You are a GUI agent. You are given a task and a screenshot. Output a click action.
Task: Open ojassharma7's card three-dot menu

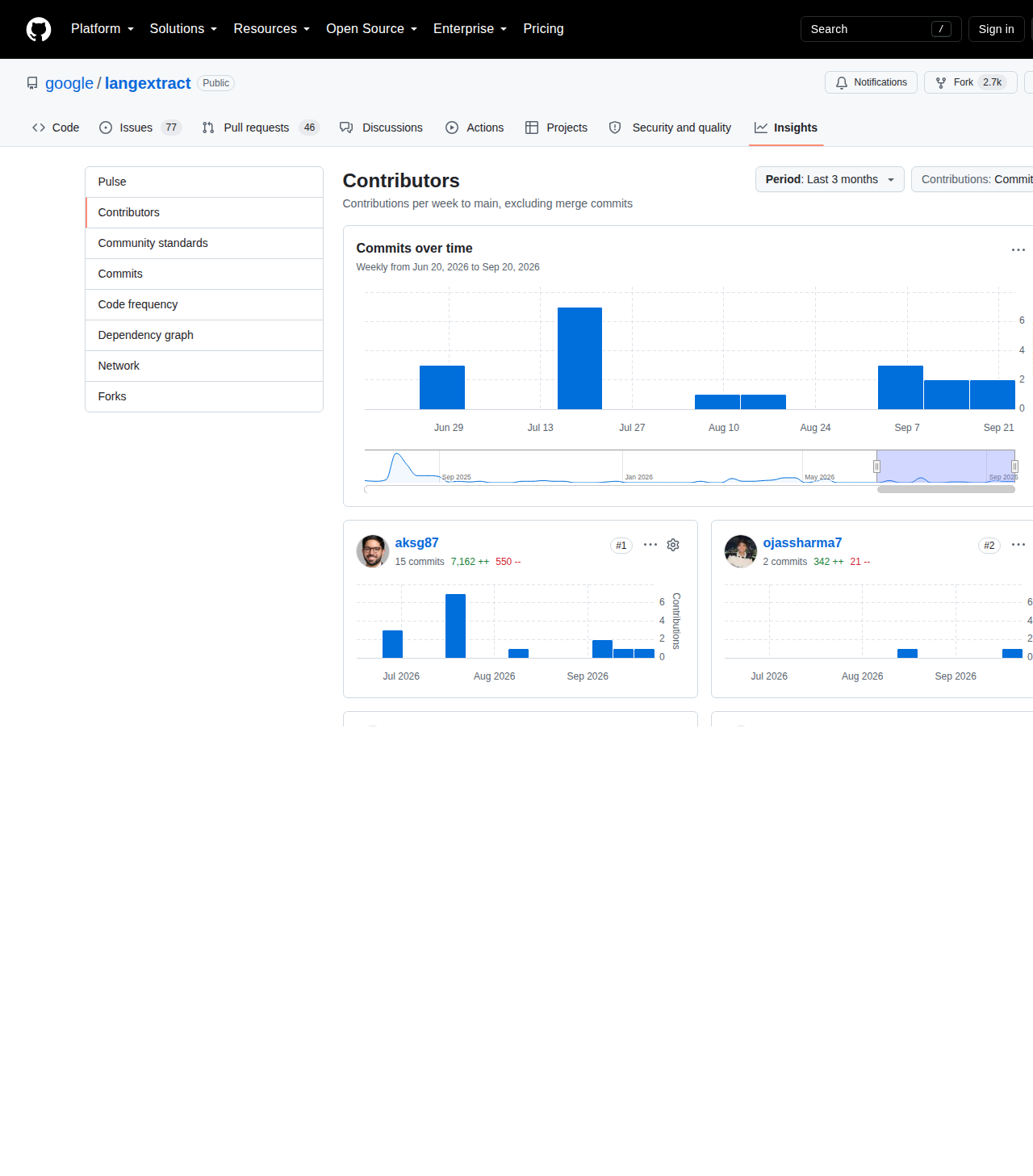pyautogui.click(x=1018, y=545)
